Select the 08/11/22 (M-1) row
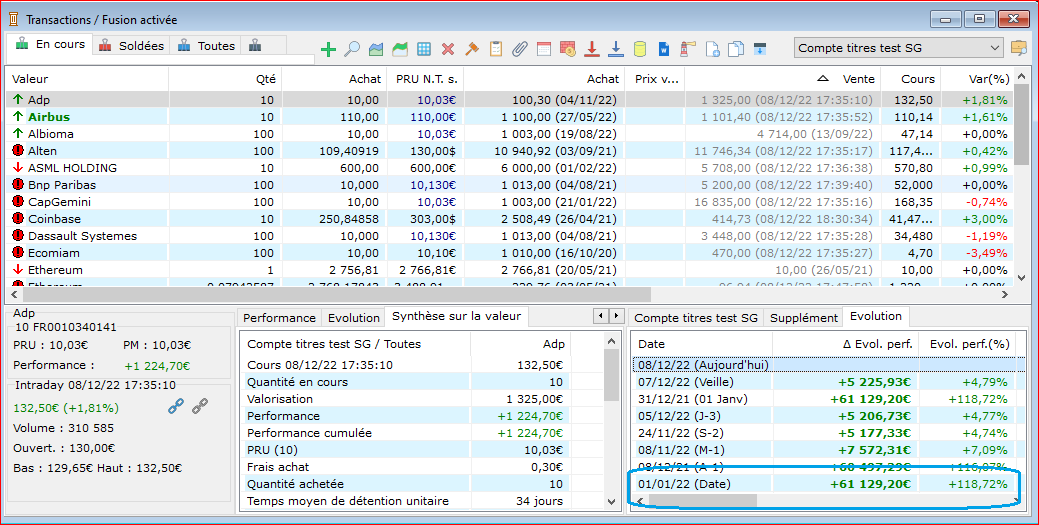Image resolution: width=1039 pixels, height=525 pixels. [824, 450]
